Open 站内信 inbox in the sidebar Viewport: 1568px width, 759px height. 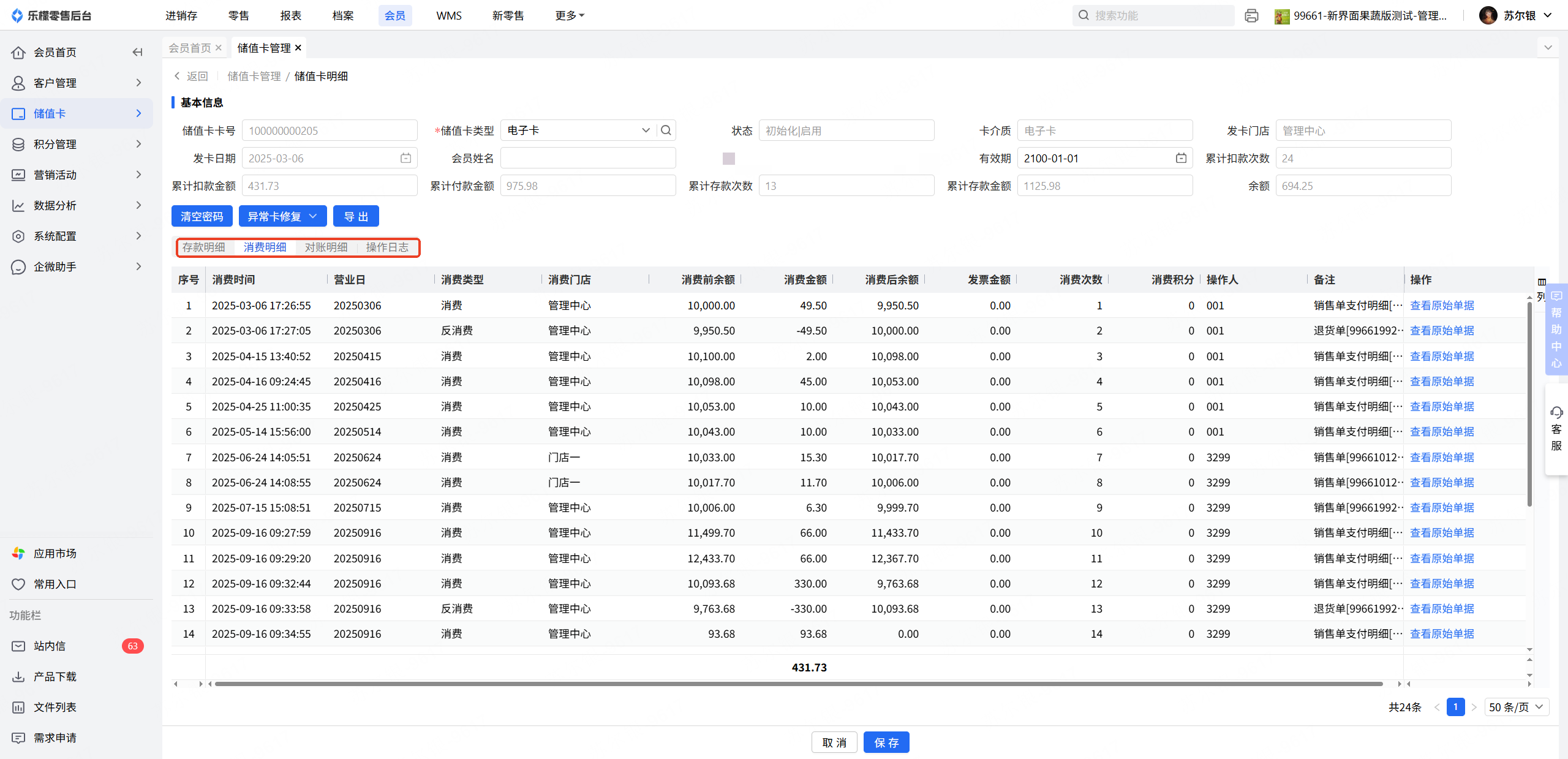[x=50, y=646]
